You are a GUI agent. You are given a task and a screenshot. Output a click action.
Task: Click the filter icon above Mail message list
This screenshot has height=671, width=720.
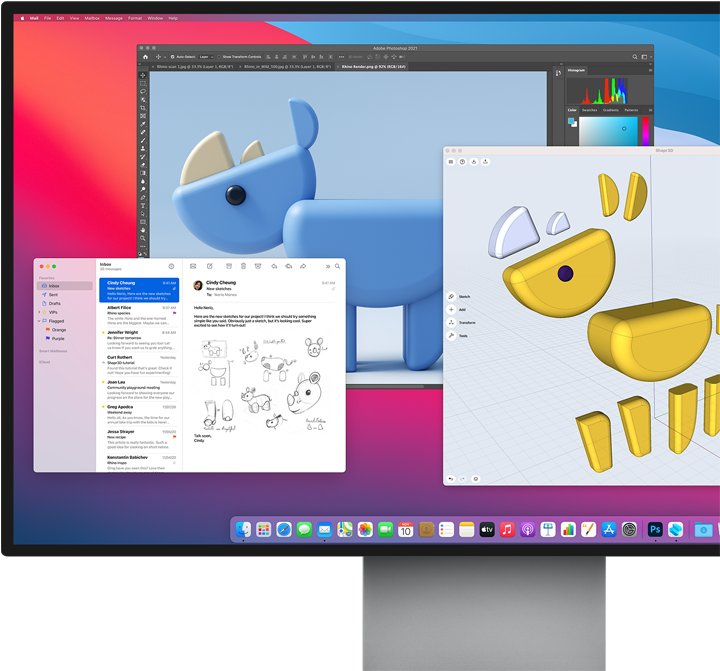[x=171, y=266]
